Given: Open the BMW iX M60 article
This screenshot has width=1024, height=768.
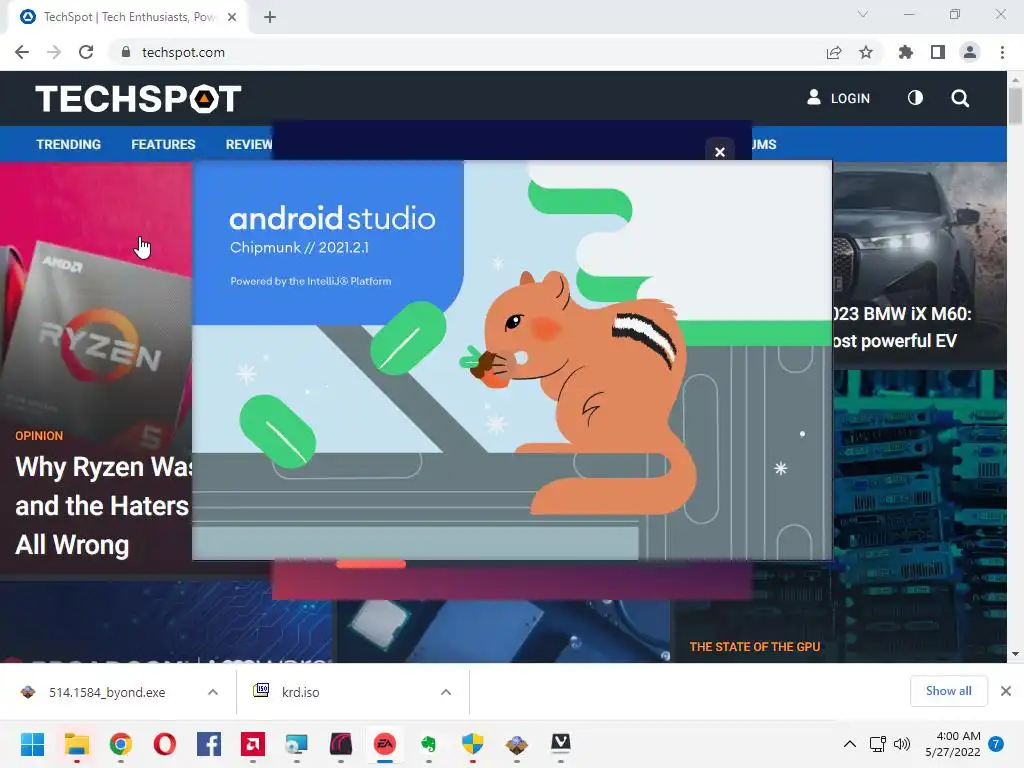Looking at the screenshot, I should pyautogui.click(x=902, y=327).
